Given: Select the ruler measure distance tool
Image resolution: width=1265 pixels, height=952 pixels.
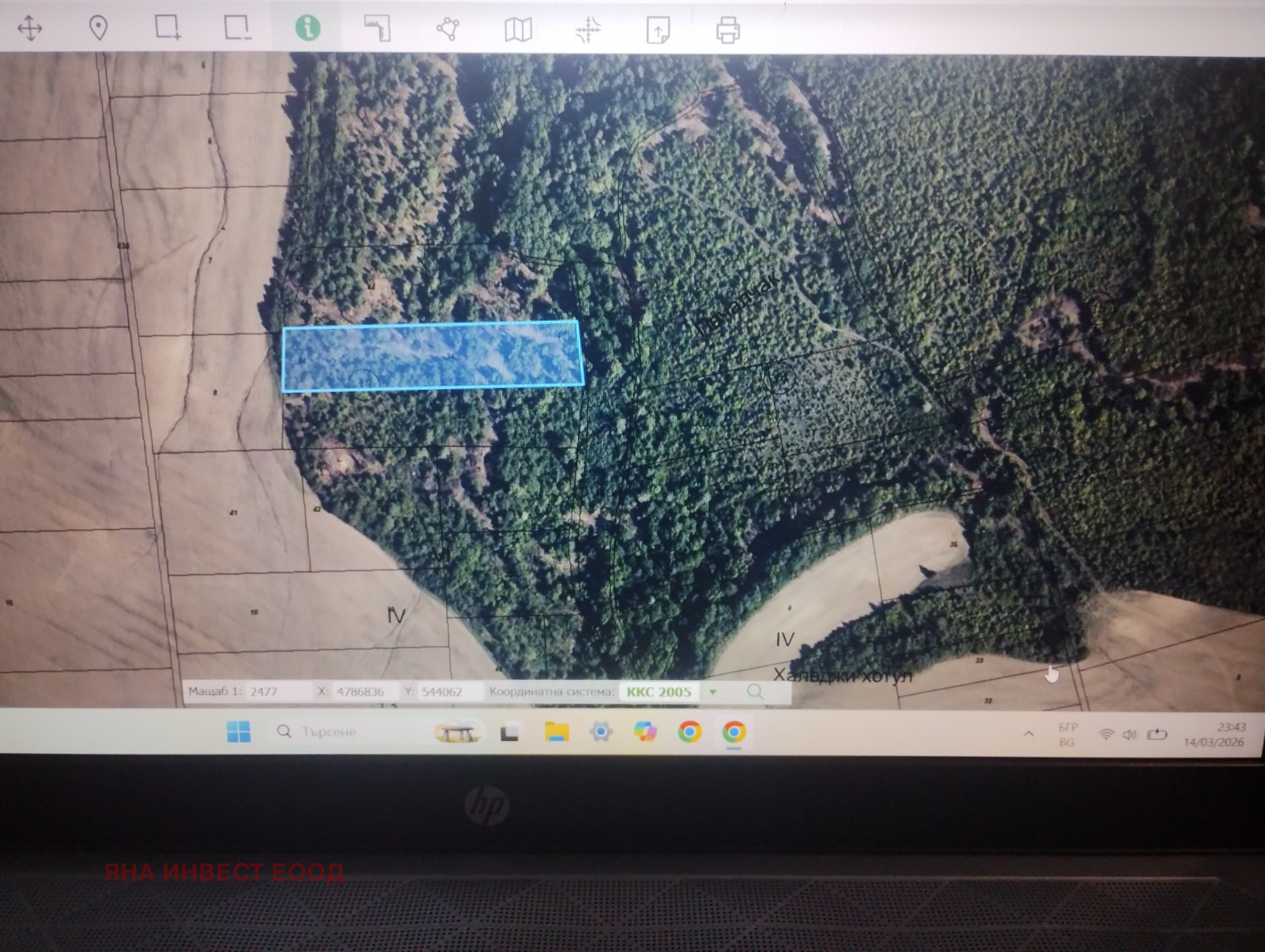Looking at the screenshot, I should pos(377,28).
